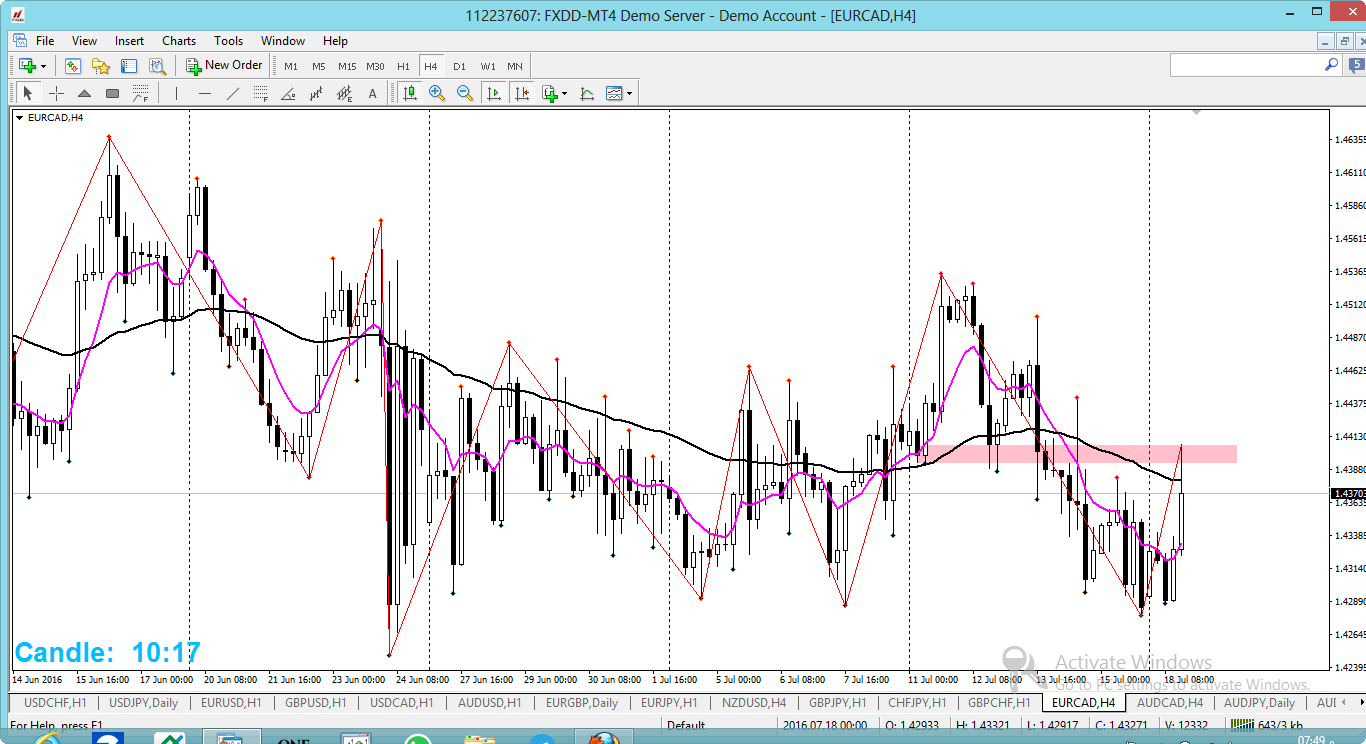
Task: Select the active H4 timeframe button
Action: tap(431, 66)
